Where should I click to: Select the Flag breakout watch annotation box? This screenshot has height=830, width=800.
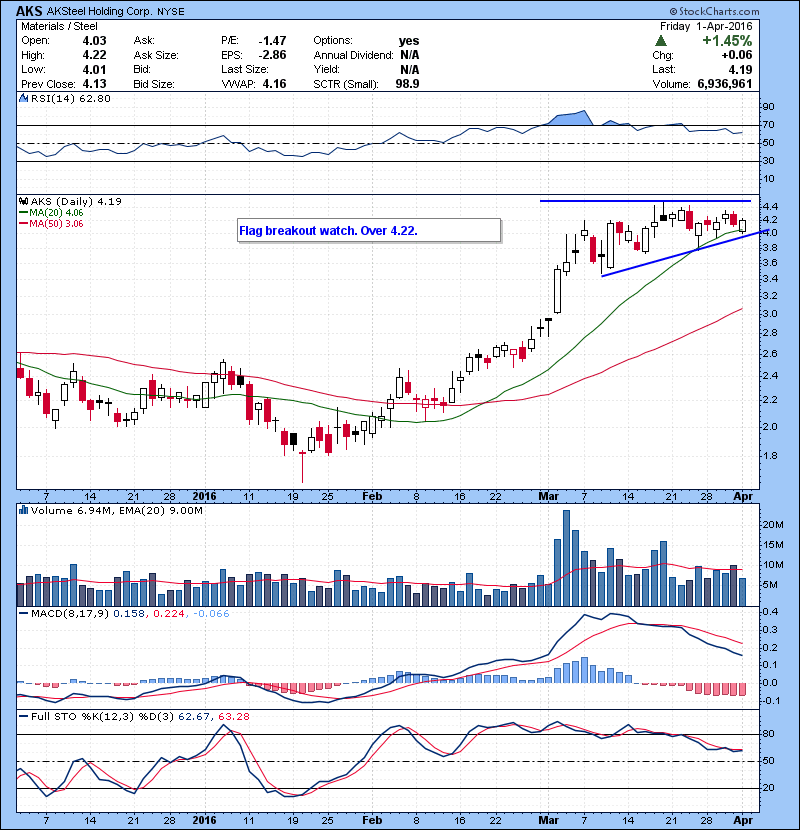click(x=369, y=231)
